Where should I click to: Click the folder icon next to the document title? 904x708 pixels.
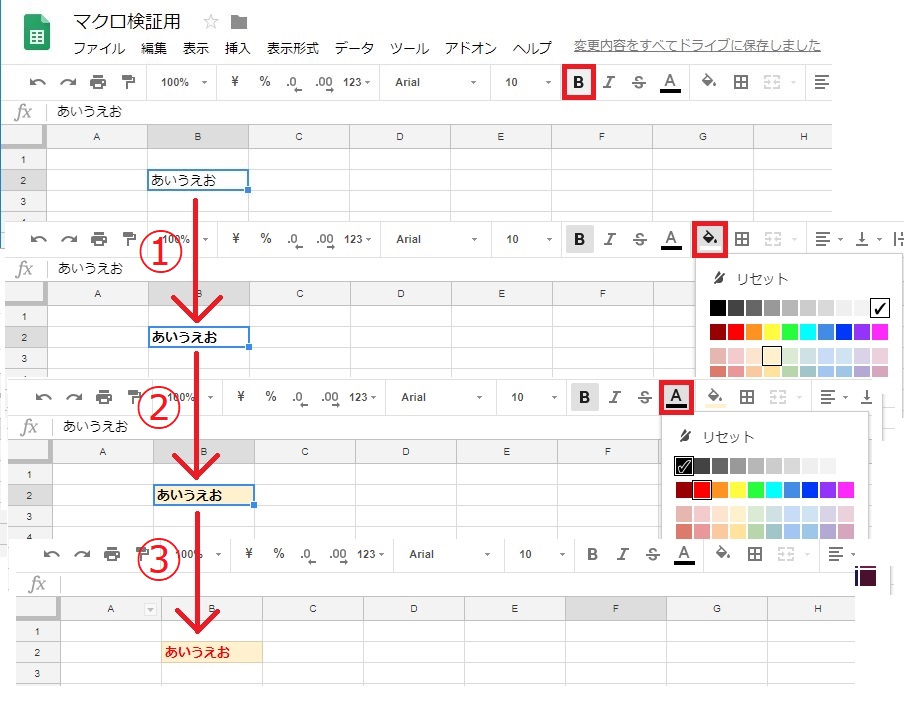tap(238, 22)
